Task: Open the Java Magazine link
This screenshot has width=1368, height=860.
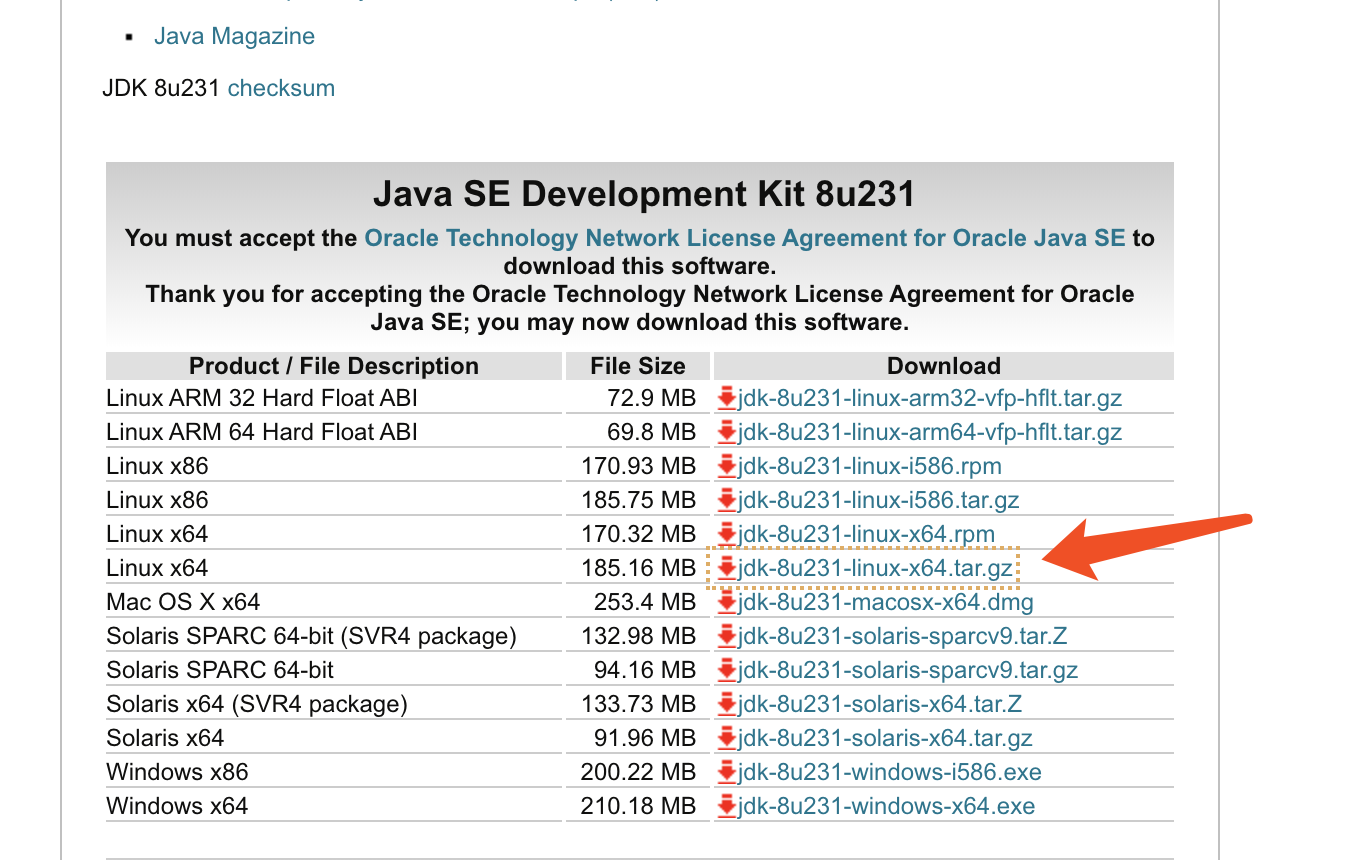Action: [234, 36]
